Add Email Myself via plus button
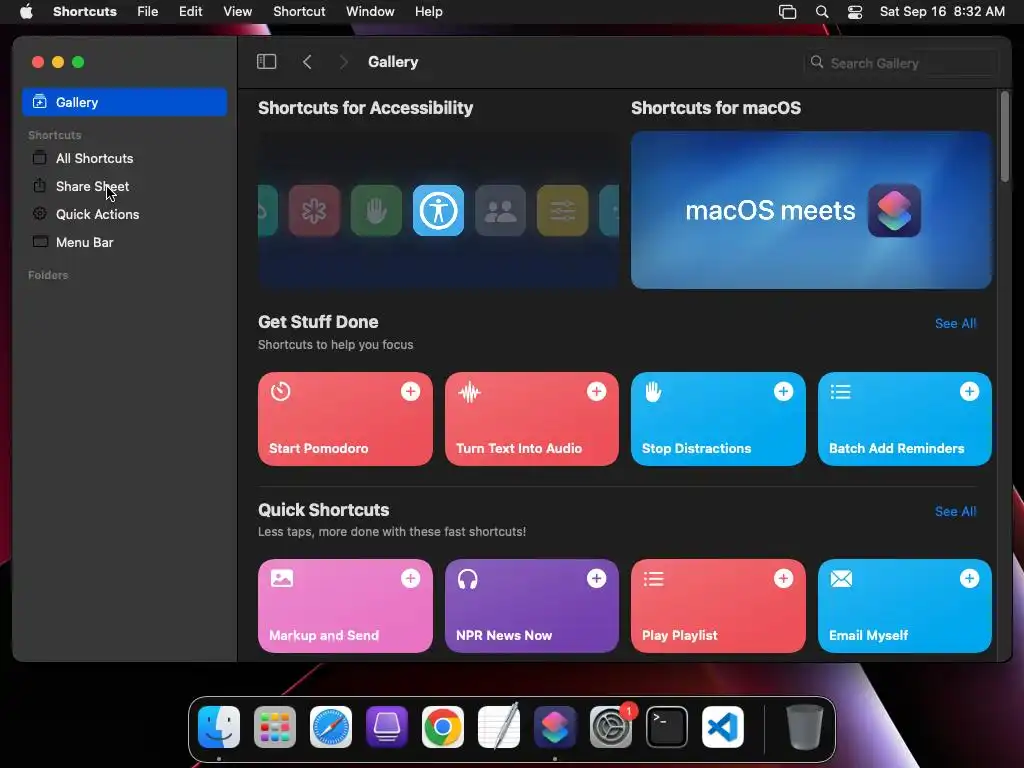 [969, 578]
